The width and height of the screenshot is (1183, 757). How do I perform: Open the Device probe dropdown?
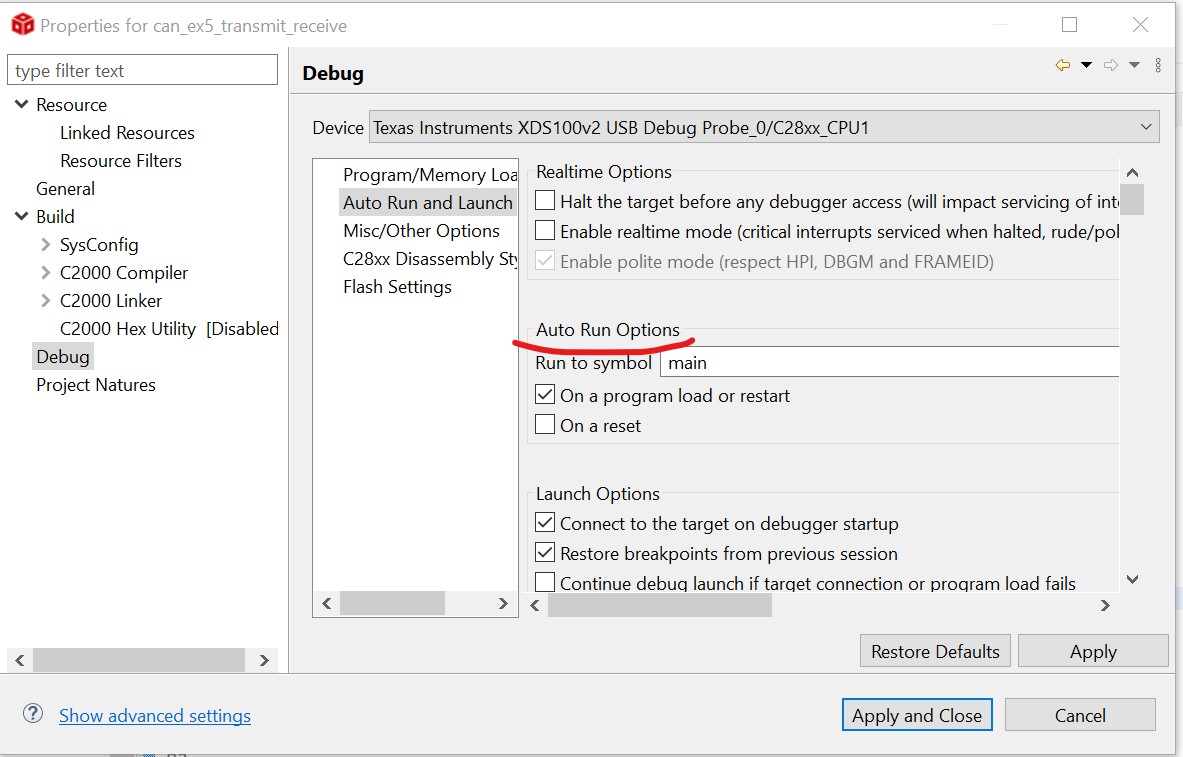point(1145,127)
